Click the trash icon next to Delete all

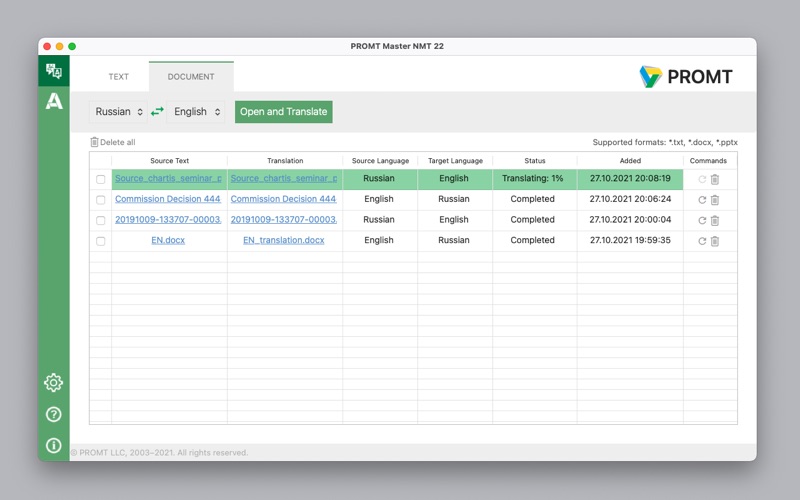point(94,142)
